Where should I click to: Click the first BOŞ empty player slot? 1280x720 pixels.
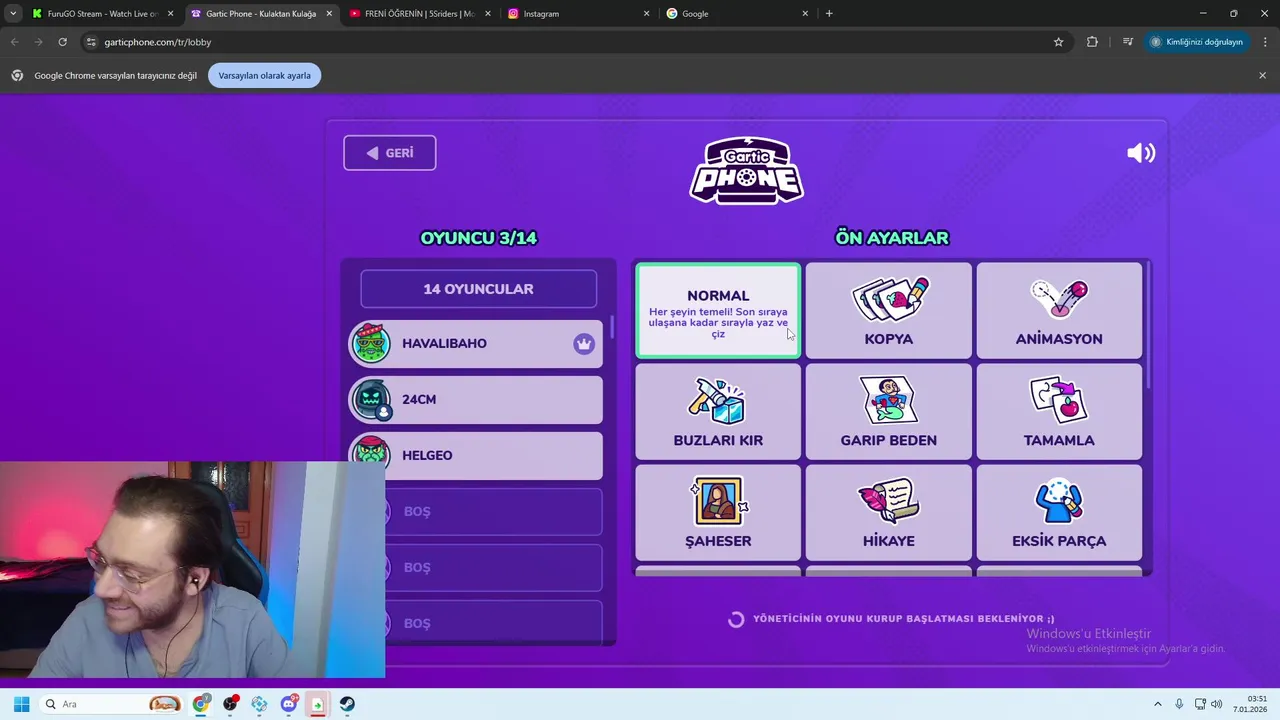[476, 511]
